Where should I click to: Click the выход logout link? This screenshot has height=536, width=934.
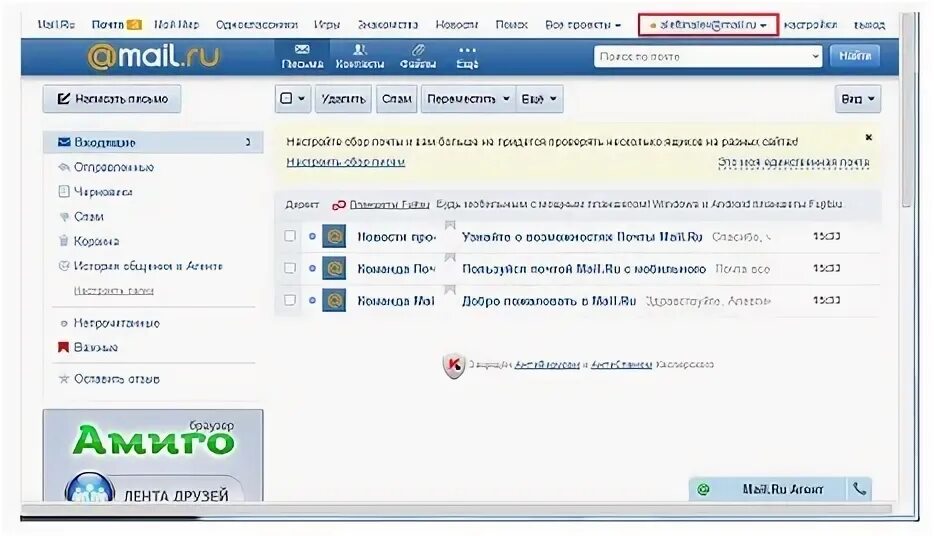[869, 25]
